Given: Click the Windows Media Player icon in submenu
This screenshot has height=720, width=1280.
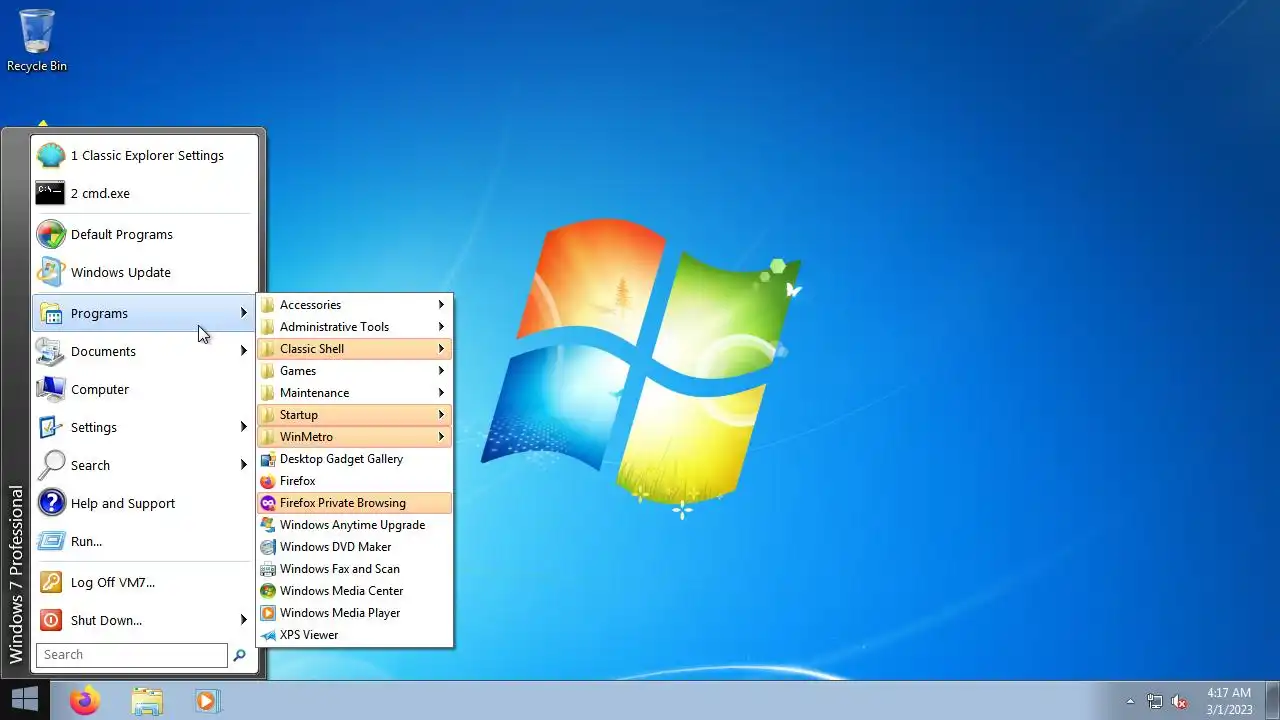Looking at the screenshot, I should [x=267, y=613].
